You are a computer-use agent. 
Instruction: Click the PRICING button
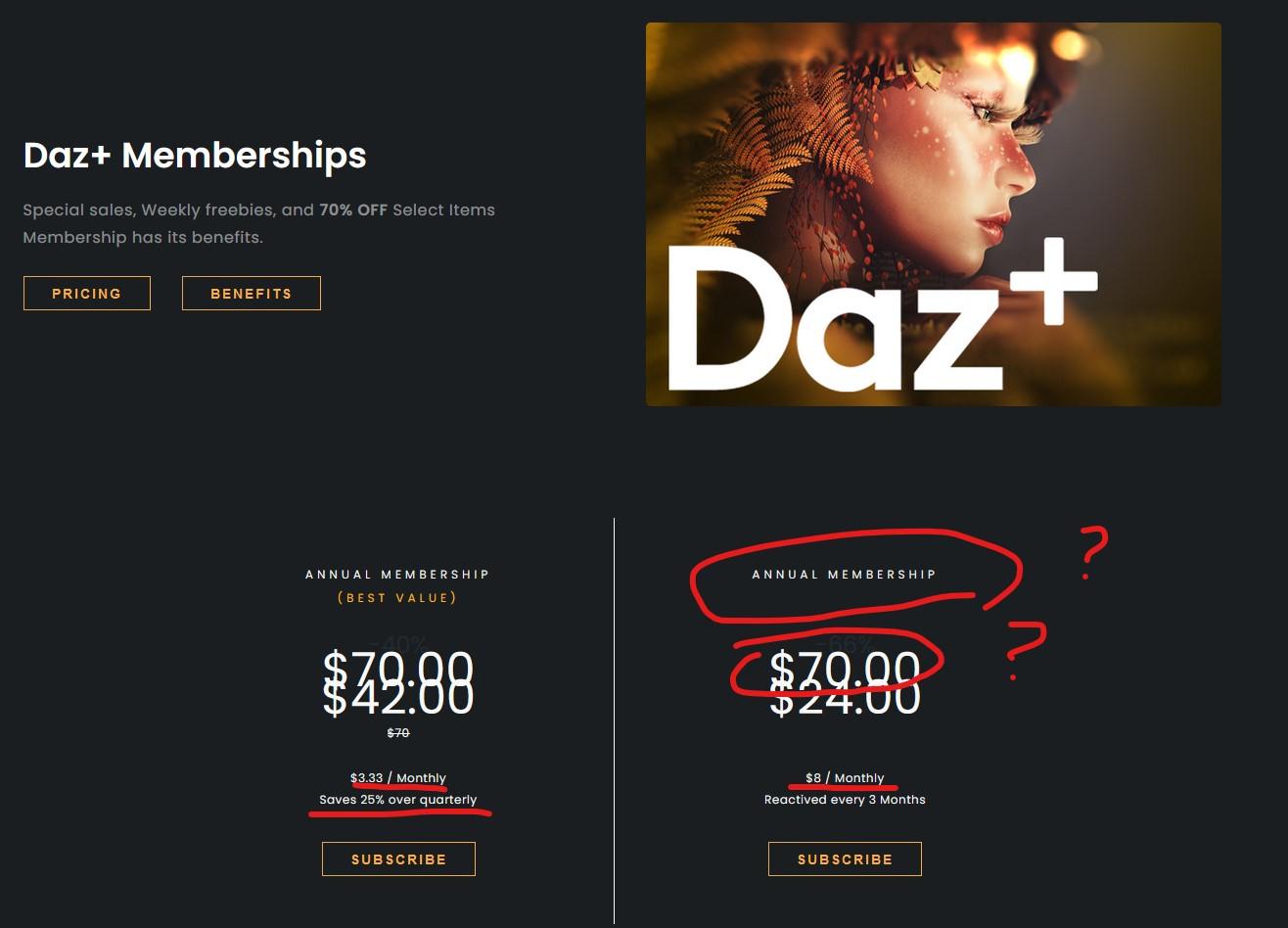pyautogui.click(x=87, y=294)
